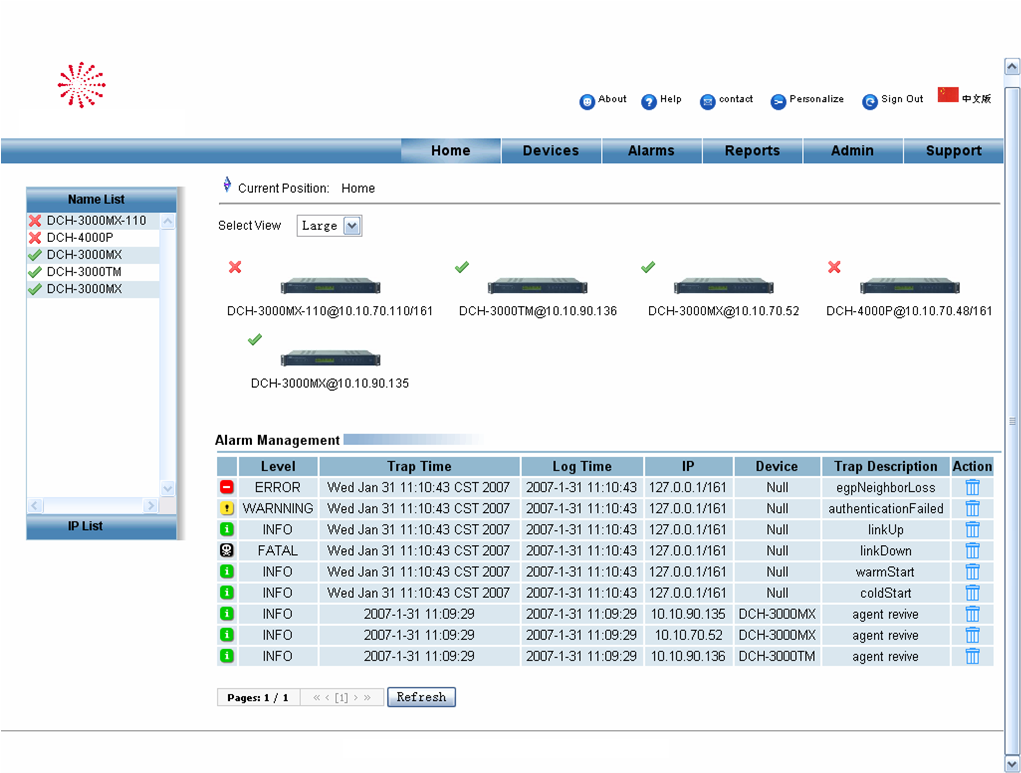The image size is (1021, 773).
Task: Click the Personalize icon
Action: (778, 101)
